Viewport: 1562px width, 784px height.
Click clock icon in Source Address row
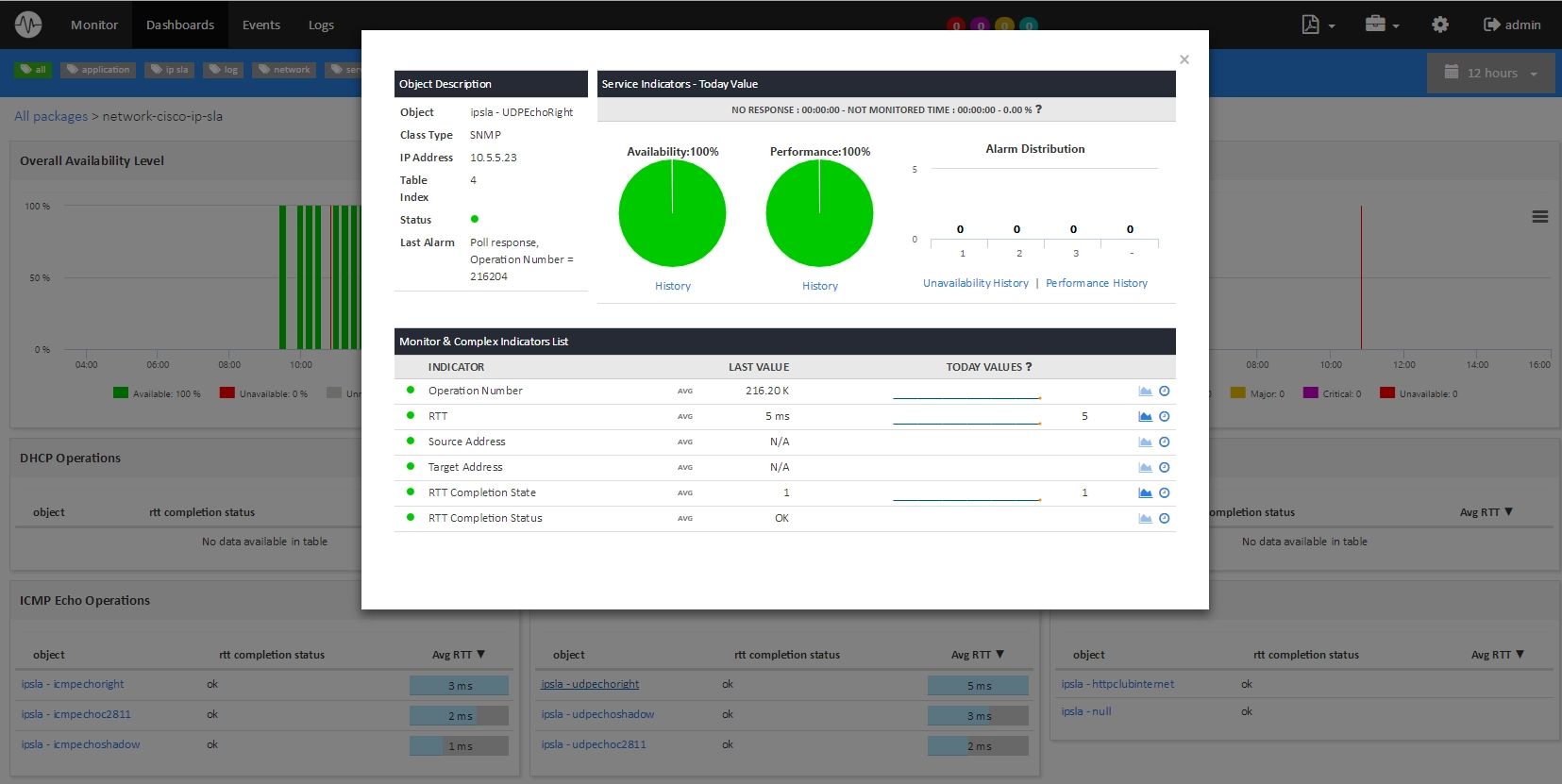[1165, 442]
